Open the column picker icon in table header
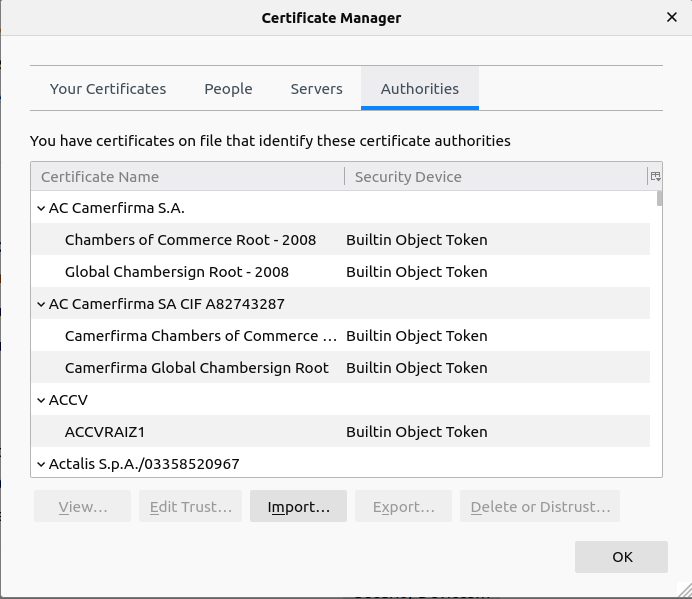The width and height of the screenshot is (692, 599). click(x=655, y=177)
